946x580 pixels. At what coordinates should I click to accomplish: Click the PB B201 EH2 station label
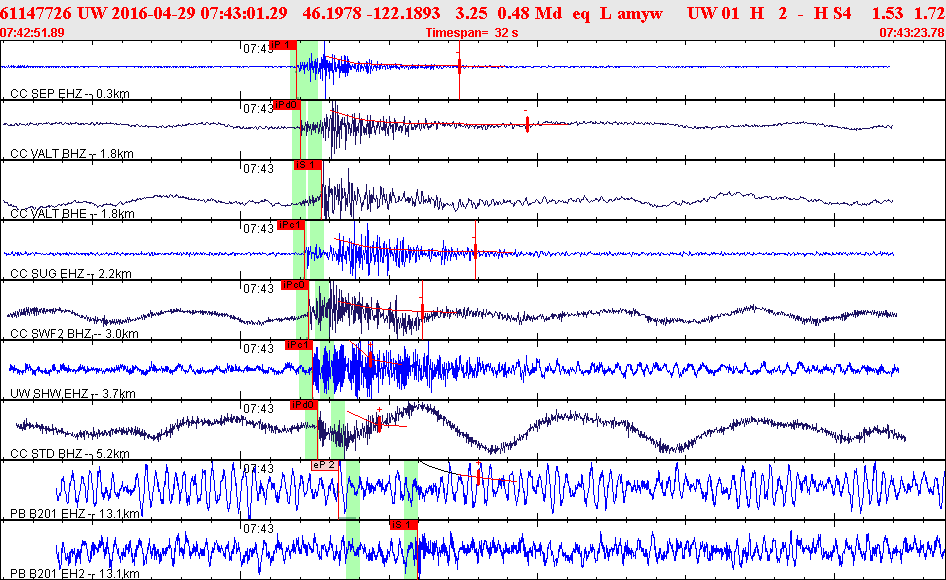[x=75, y=573]
